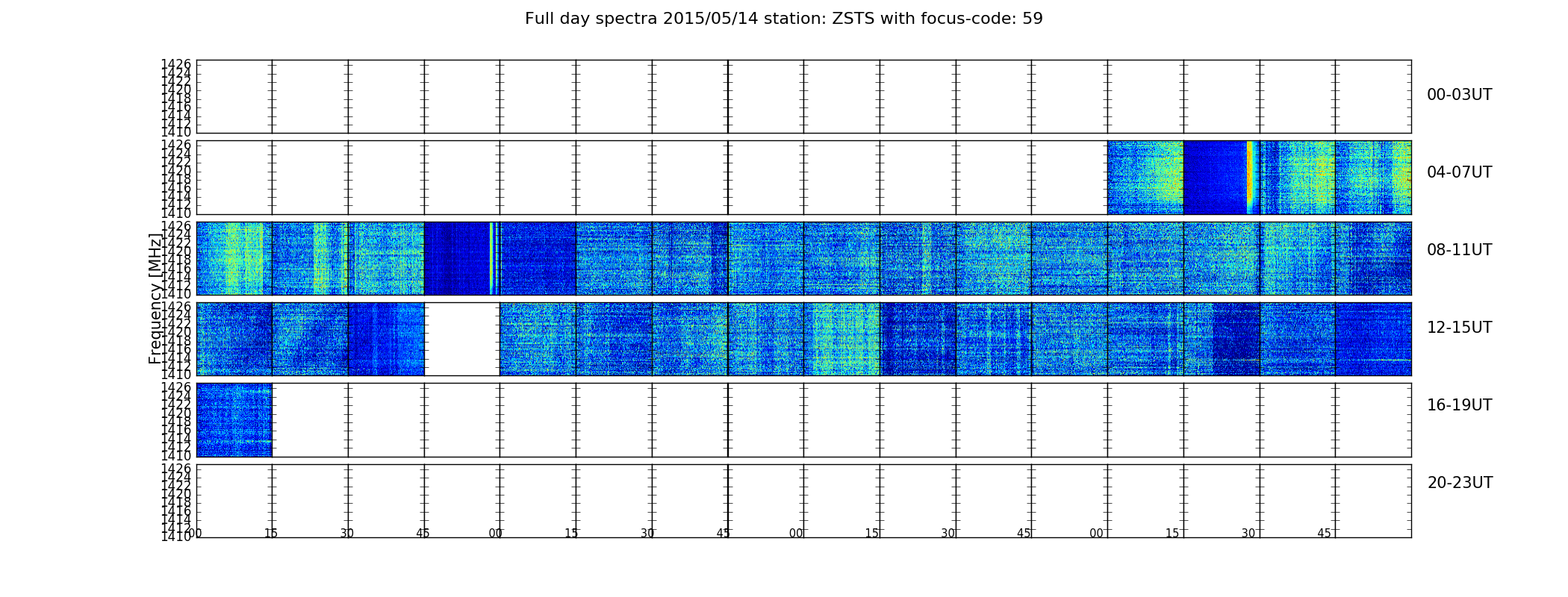Click the blank white gap in the 12-15UT row
The width and height of the screenshot is (1568, 597).
tap(462, 339)
